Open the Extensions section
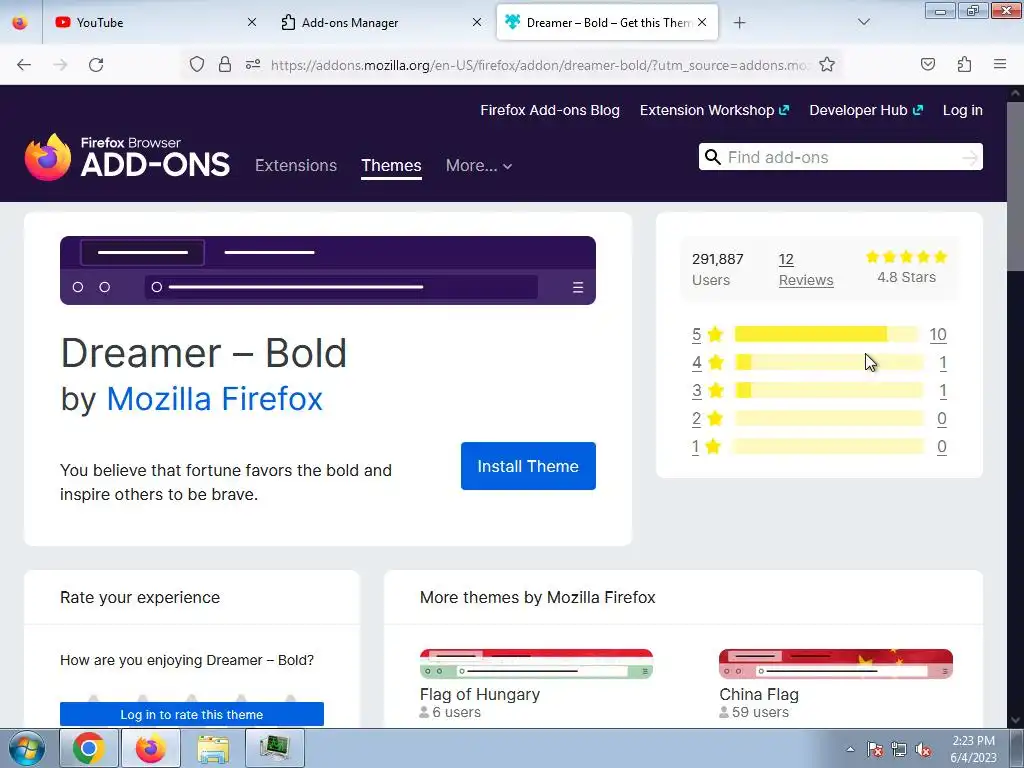 (296, 165)
